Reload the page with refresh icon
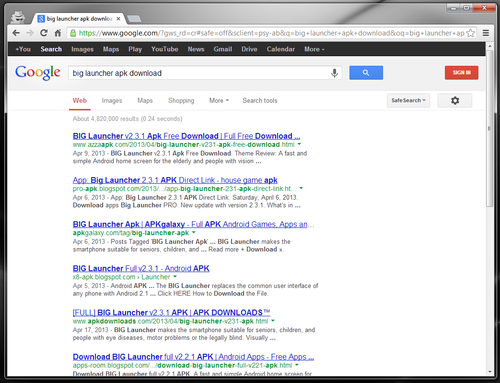 pos(44,33)
